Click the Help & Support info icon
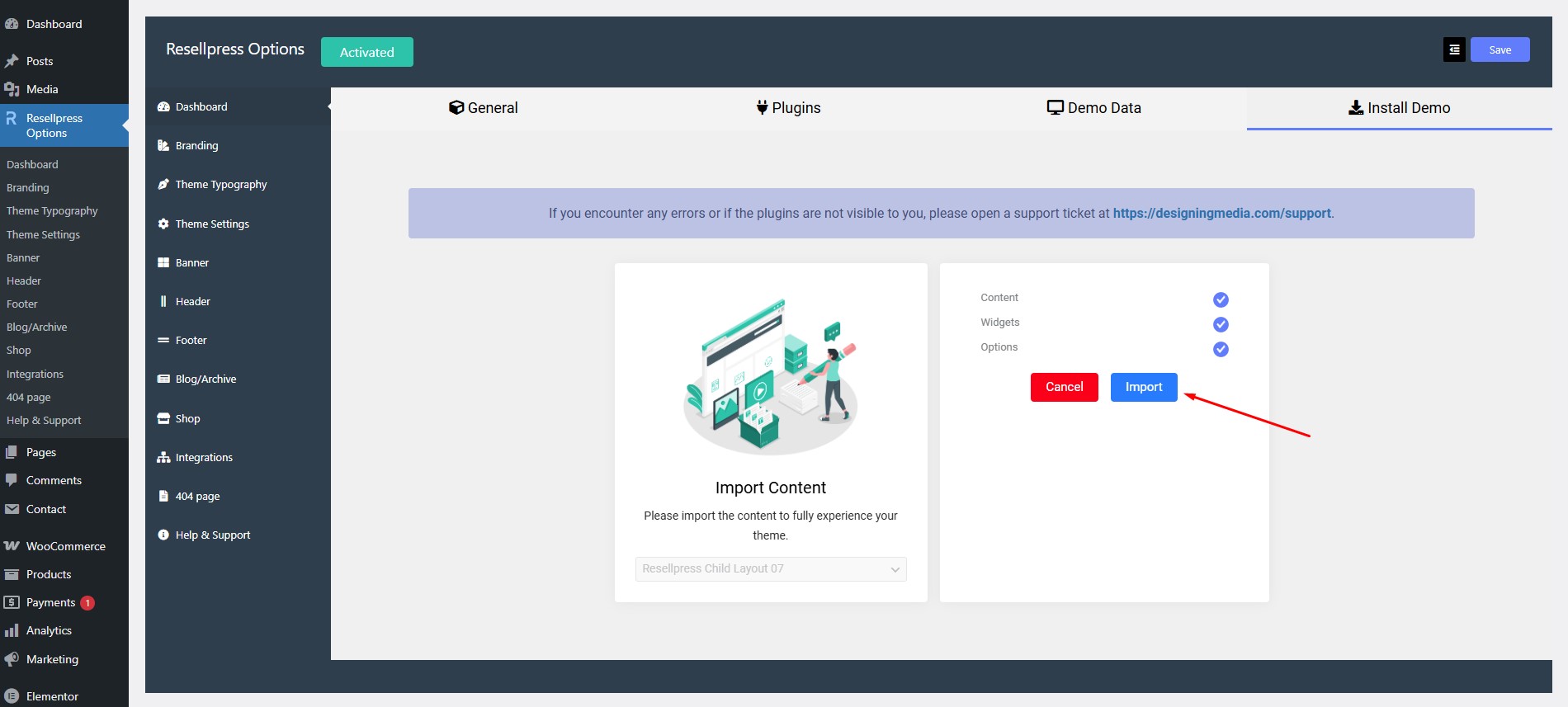Viewport: 1568px width, 707px height. (x=163, y=535)
